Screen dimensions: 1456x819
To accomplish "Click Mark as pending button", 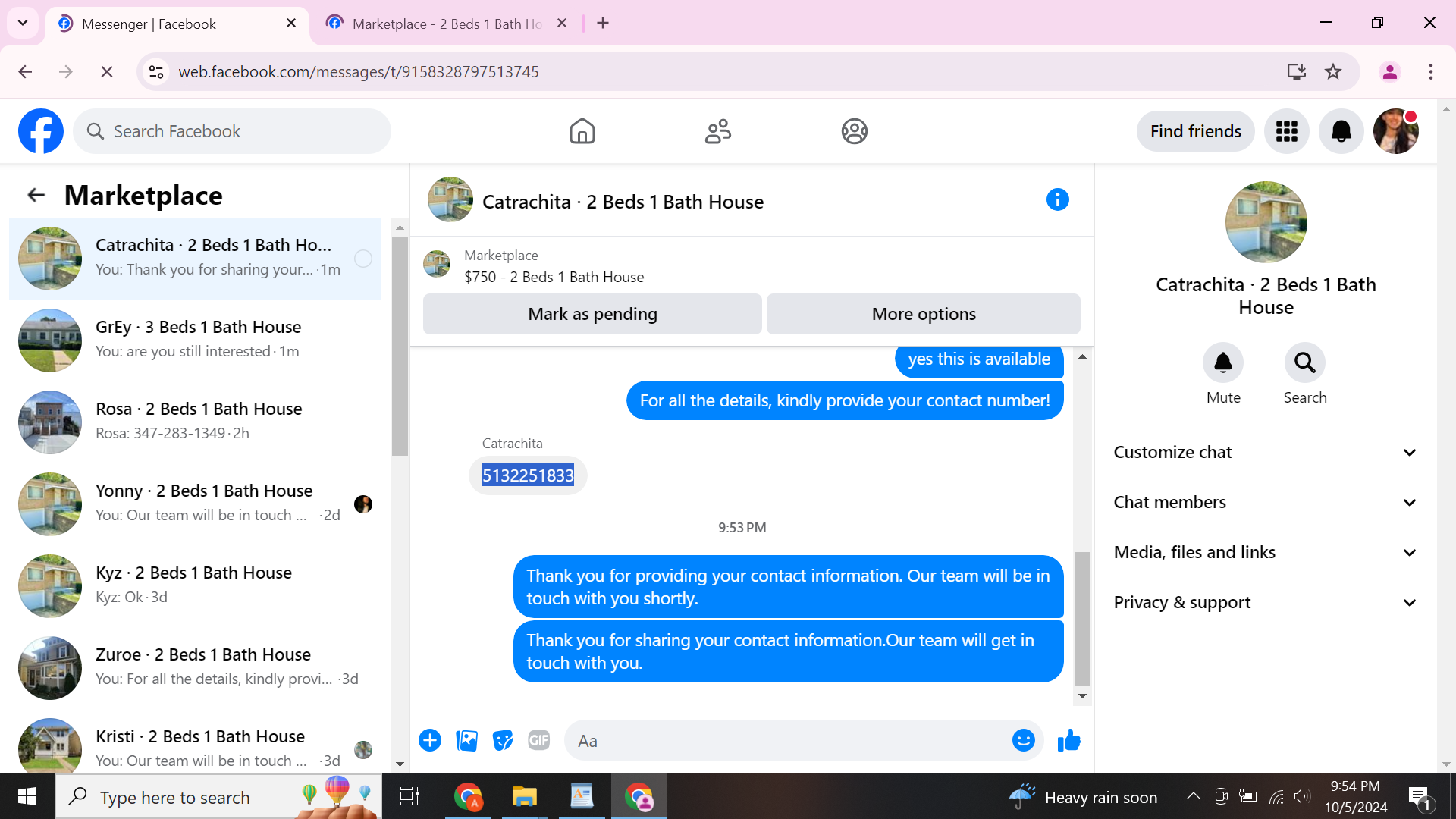I will click(x=592, y=314).
